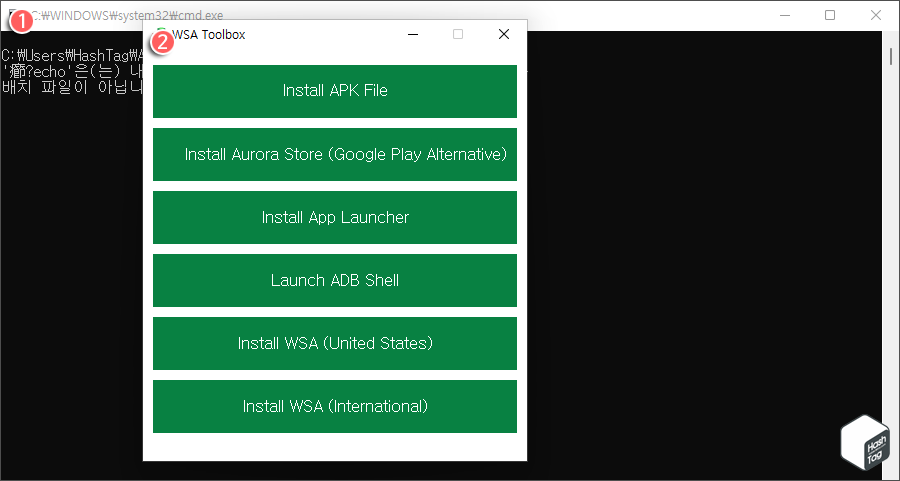Click the cmd.exe vertical scrollbar thumb
This screenshot has width=900, height=481.
click(x=891, y=57)
